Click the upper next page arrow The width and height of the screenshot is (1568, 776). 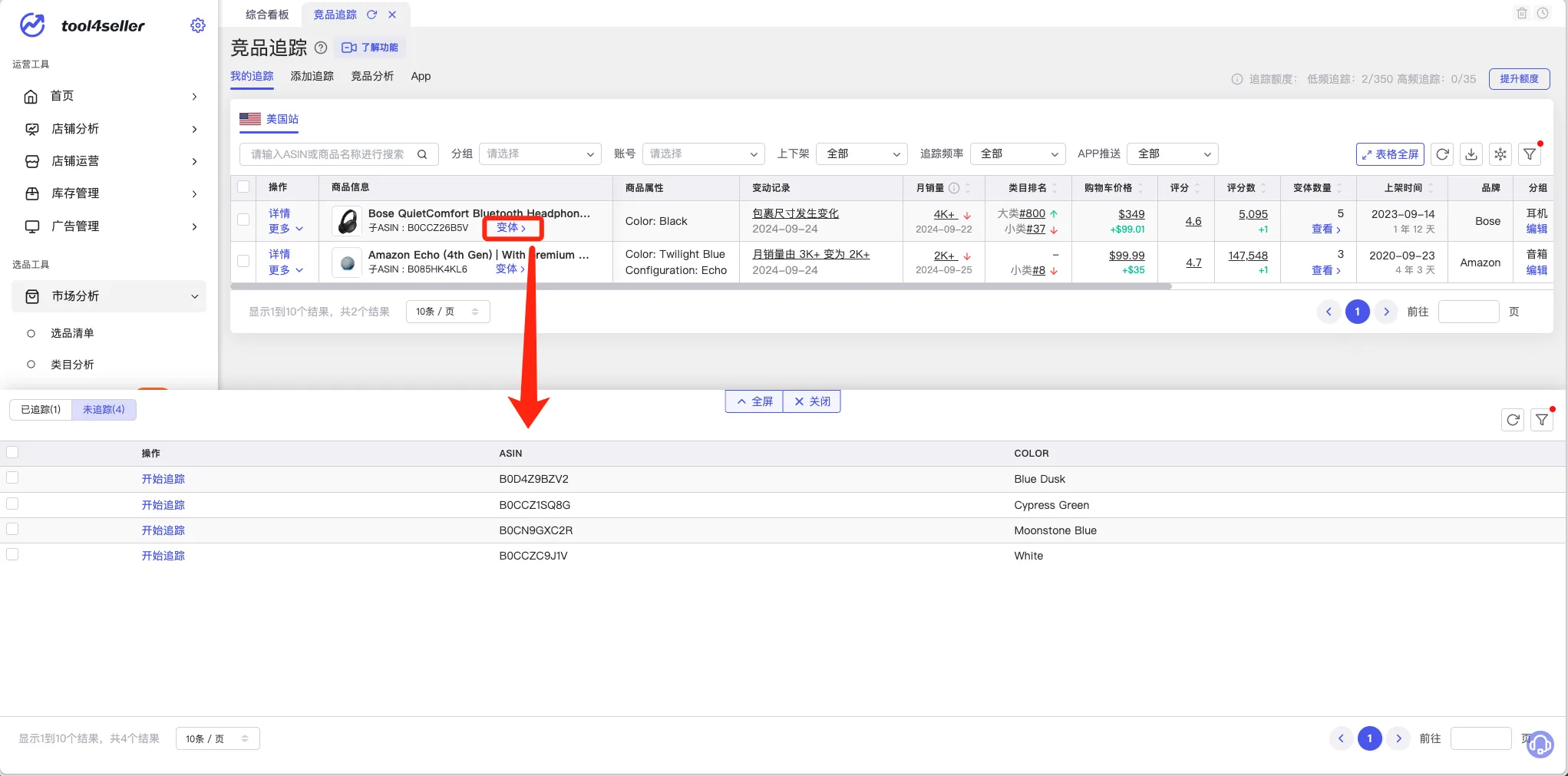pyautogui.click(x=1386, y=312)
